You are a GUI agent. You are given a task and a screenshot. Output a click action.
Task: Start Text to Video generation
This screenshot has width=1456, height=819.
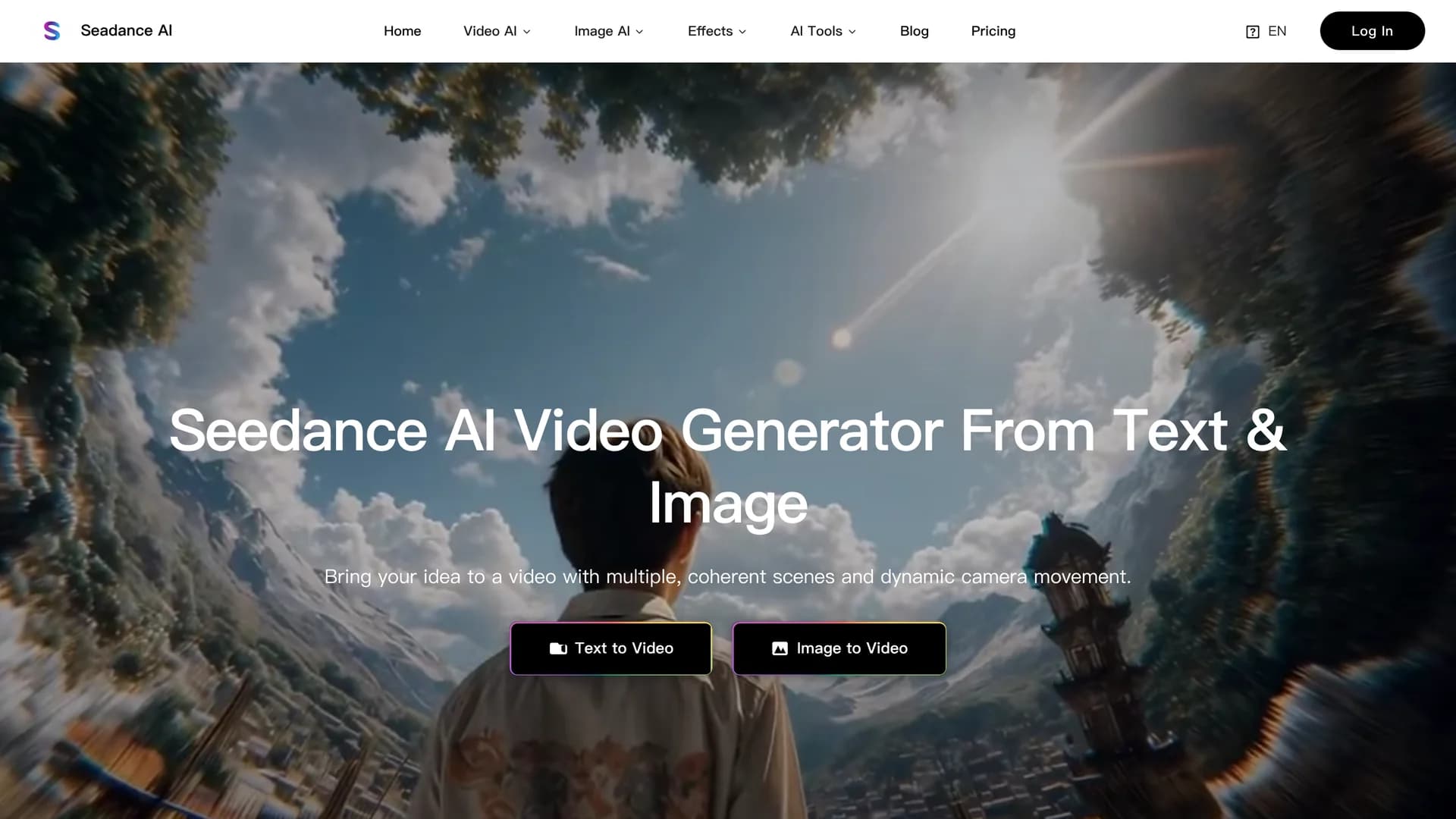610,648
